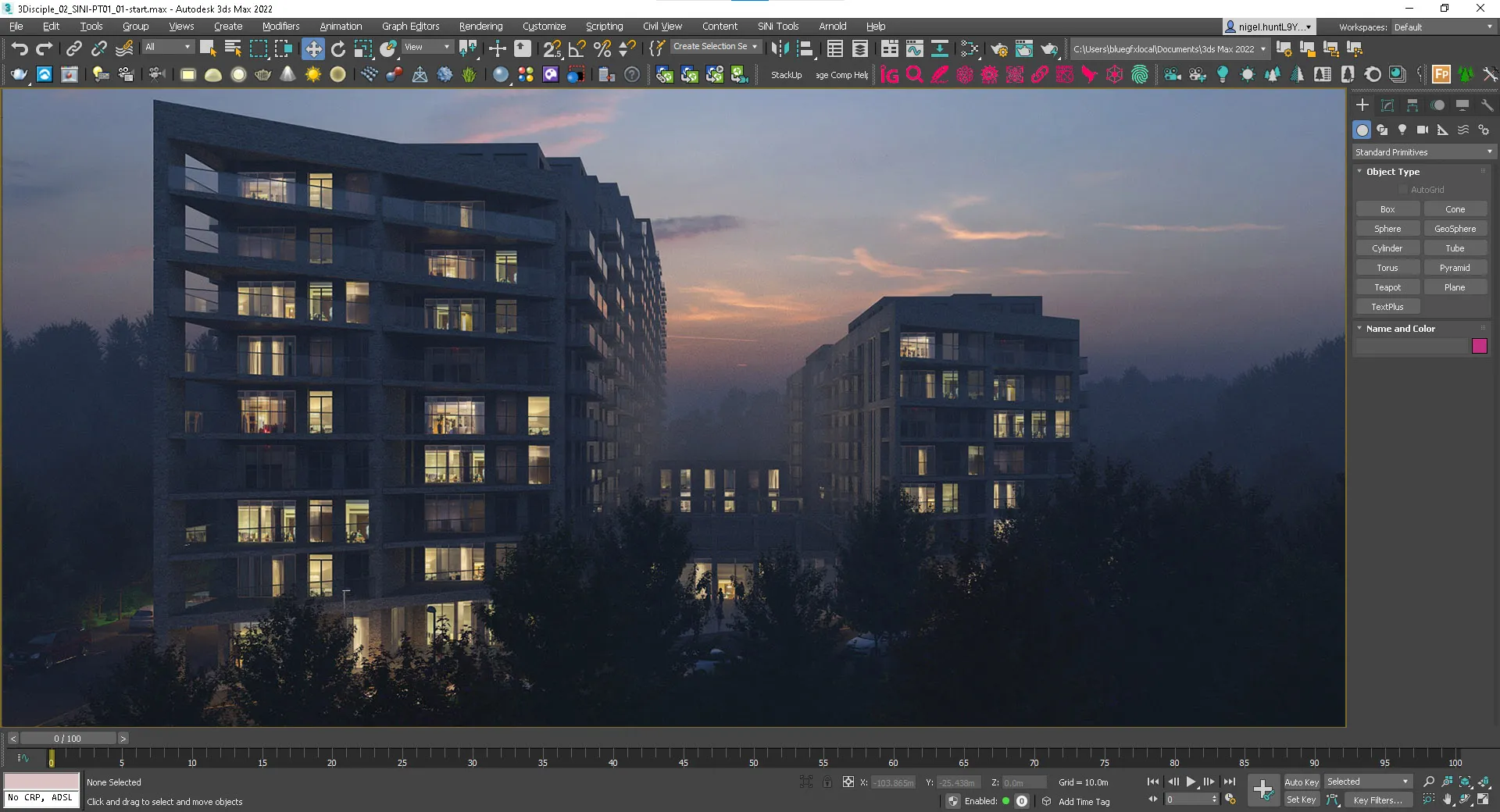
Task: Toggle Percent Snap on the toolbar
Action: (x=602, y=49)
